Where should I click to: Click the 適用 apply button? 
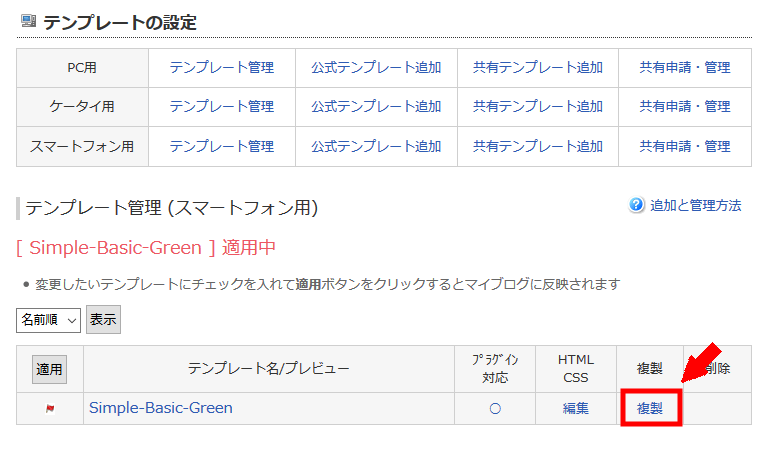click(x=49, y=369)
